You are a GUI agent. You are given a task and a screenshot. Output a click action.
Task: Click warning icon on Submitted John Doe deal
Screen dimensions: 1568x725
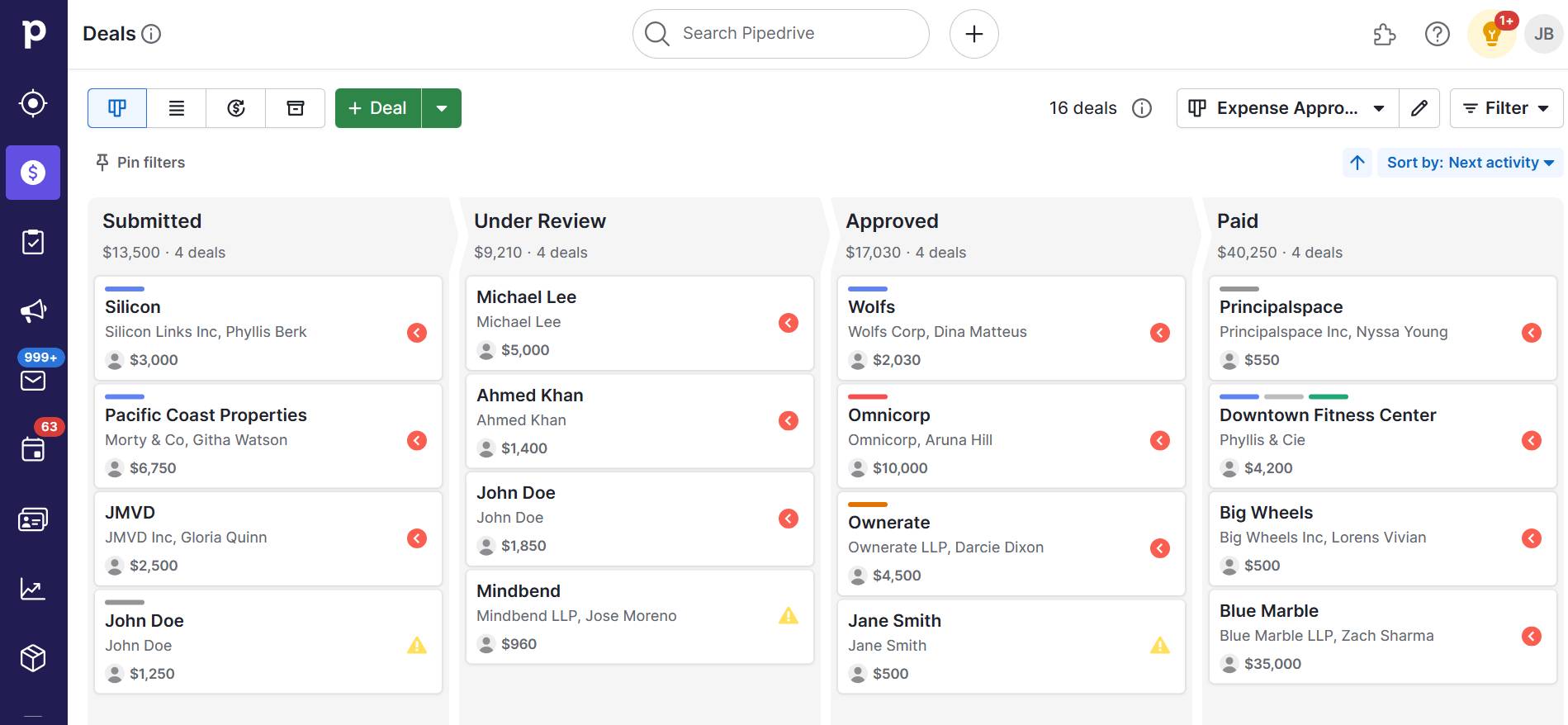point(417,646)
